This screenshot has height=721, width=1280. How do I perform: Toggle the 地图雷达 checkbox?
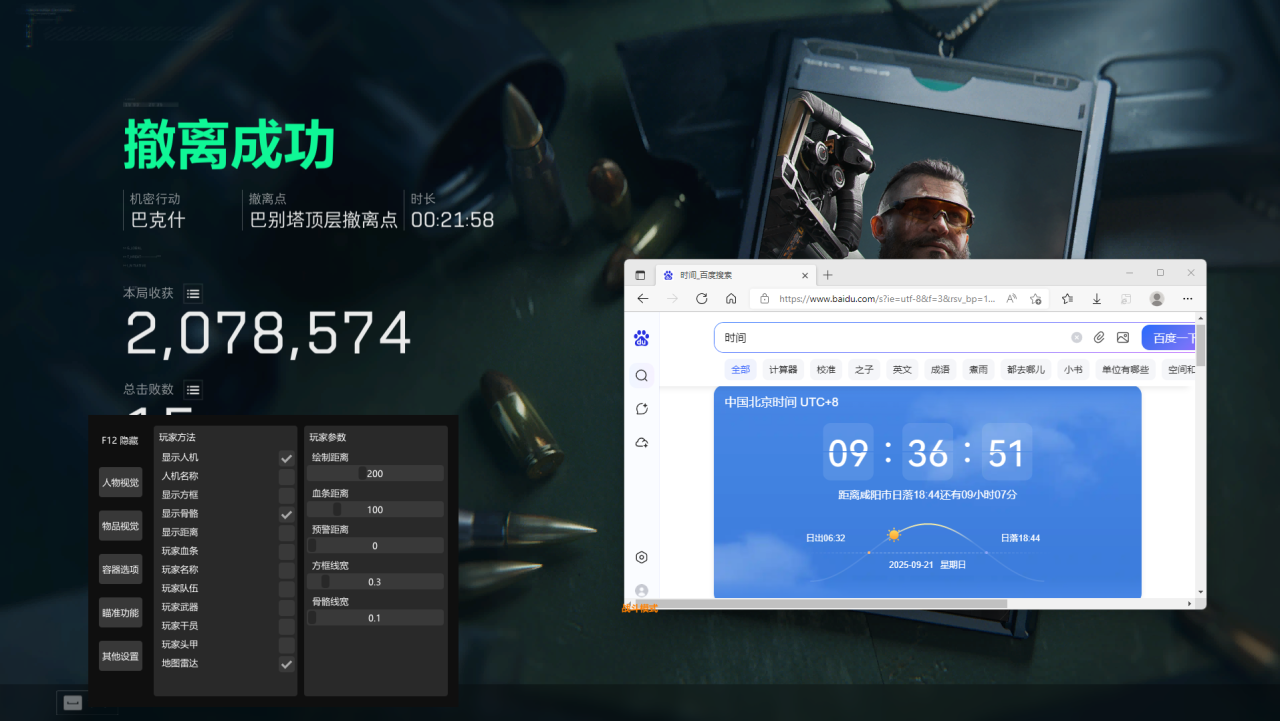click(286, 664)
